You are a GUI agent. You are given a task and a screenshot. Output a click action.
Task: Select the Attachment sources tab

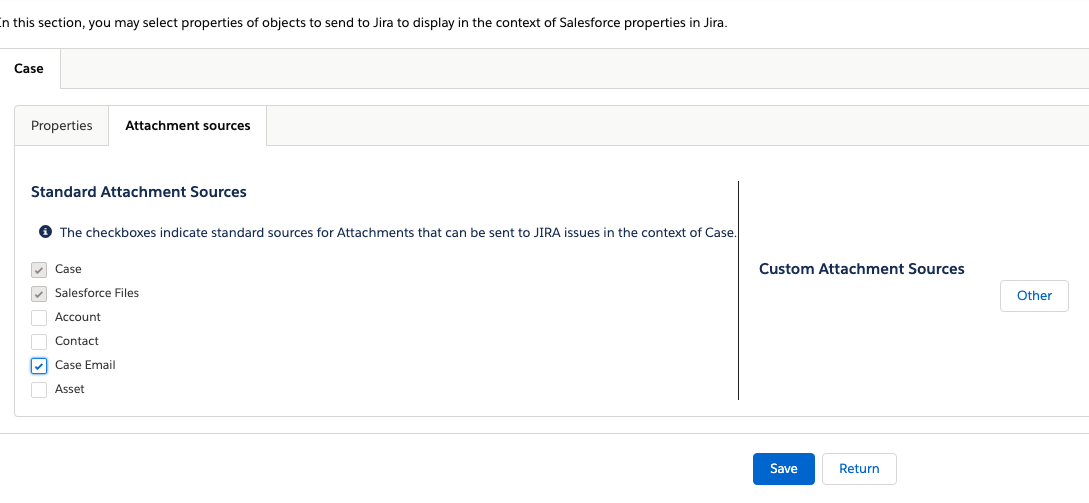(x=188, y=126)
